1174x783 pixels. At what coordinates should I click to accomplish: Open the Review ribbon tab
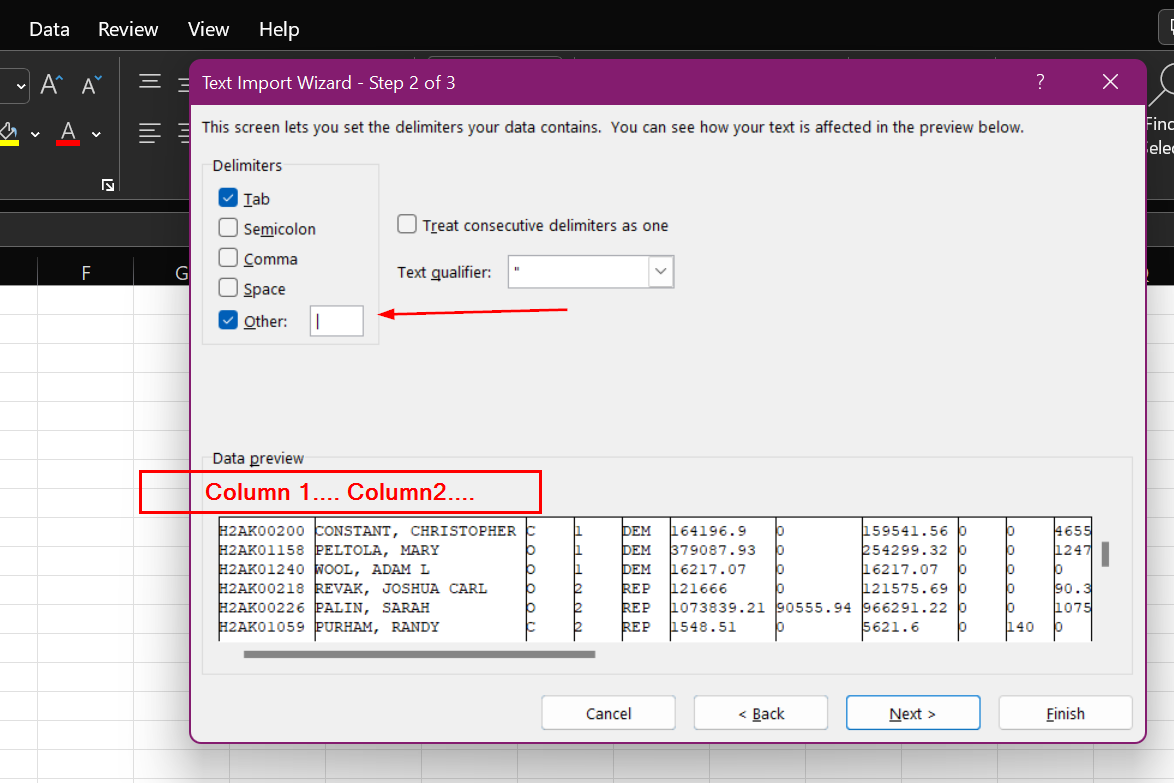click(128, 29)
